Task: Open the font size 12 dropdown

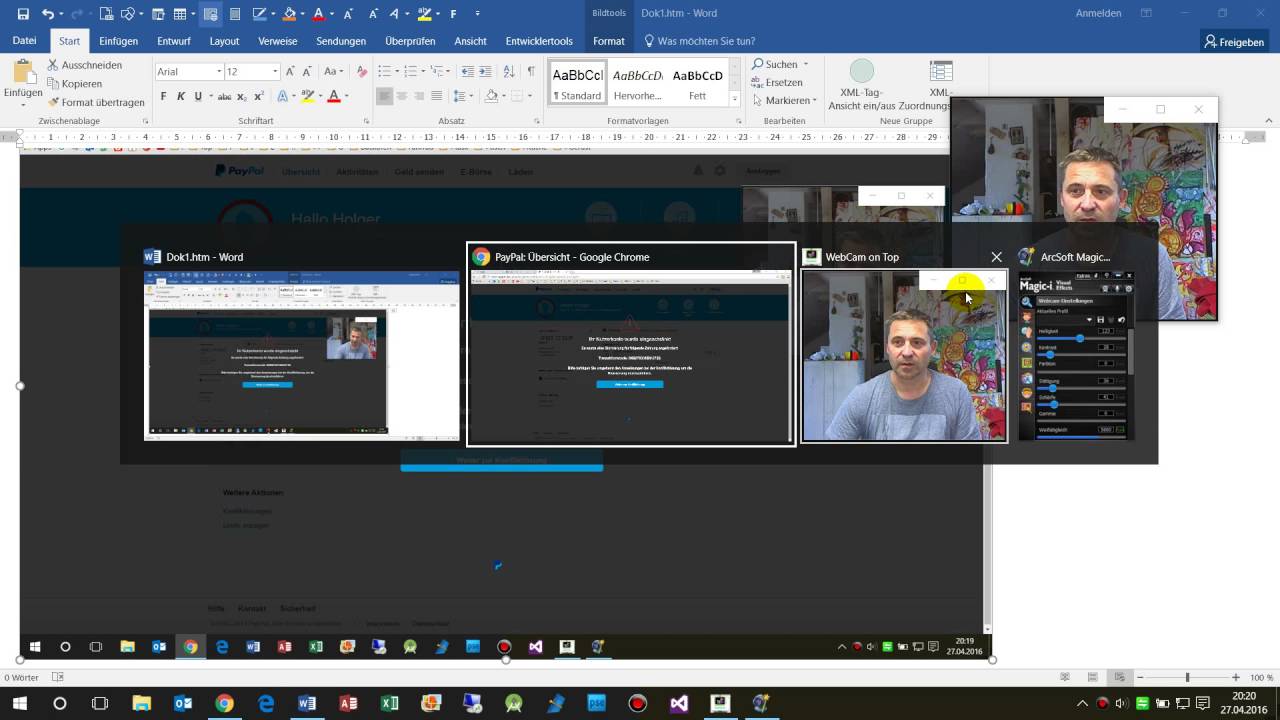Action: pyautogui.click(x=275, y=72)
